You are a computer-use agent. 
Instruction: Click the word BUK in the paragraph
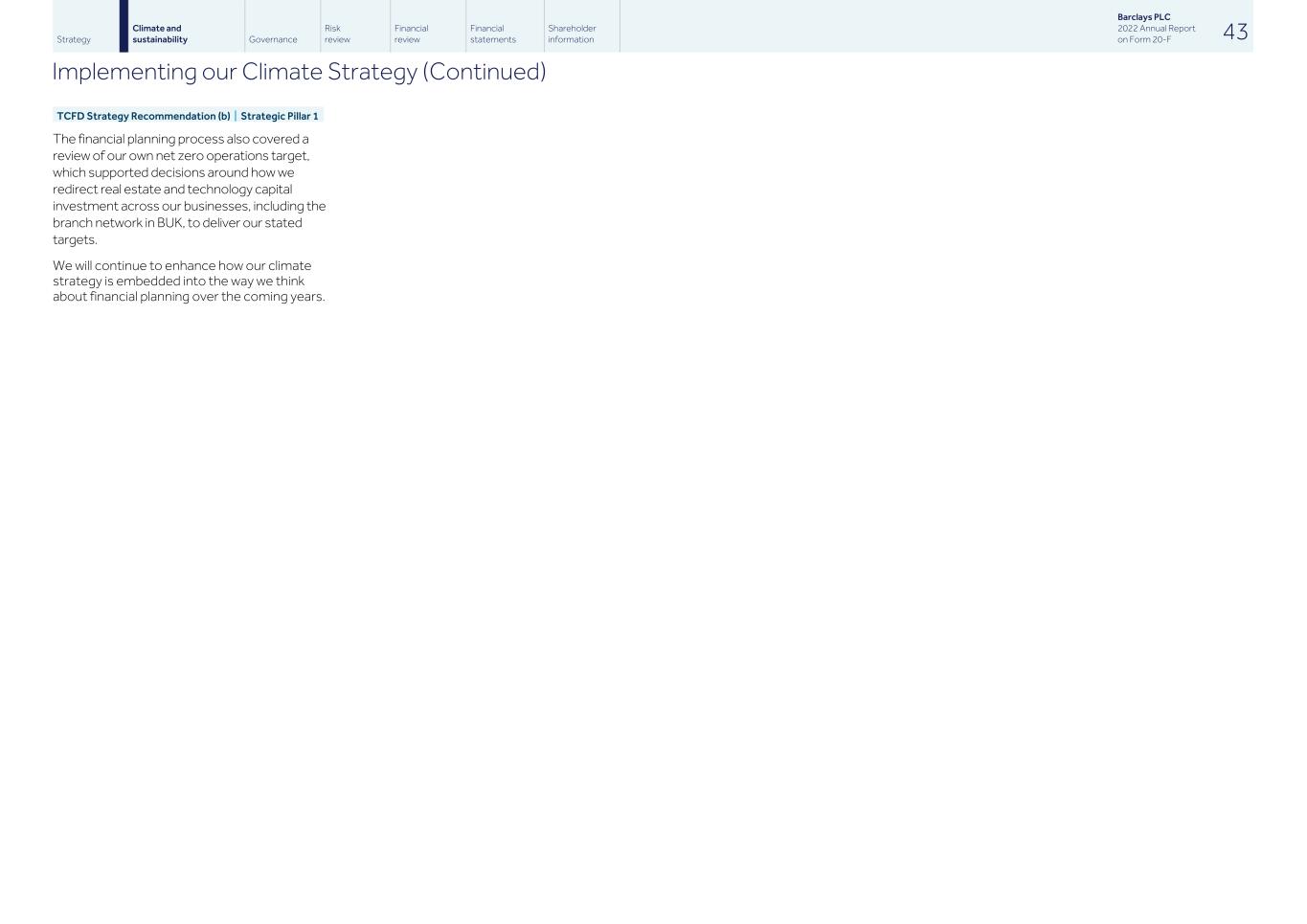tap(169, 223)
